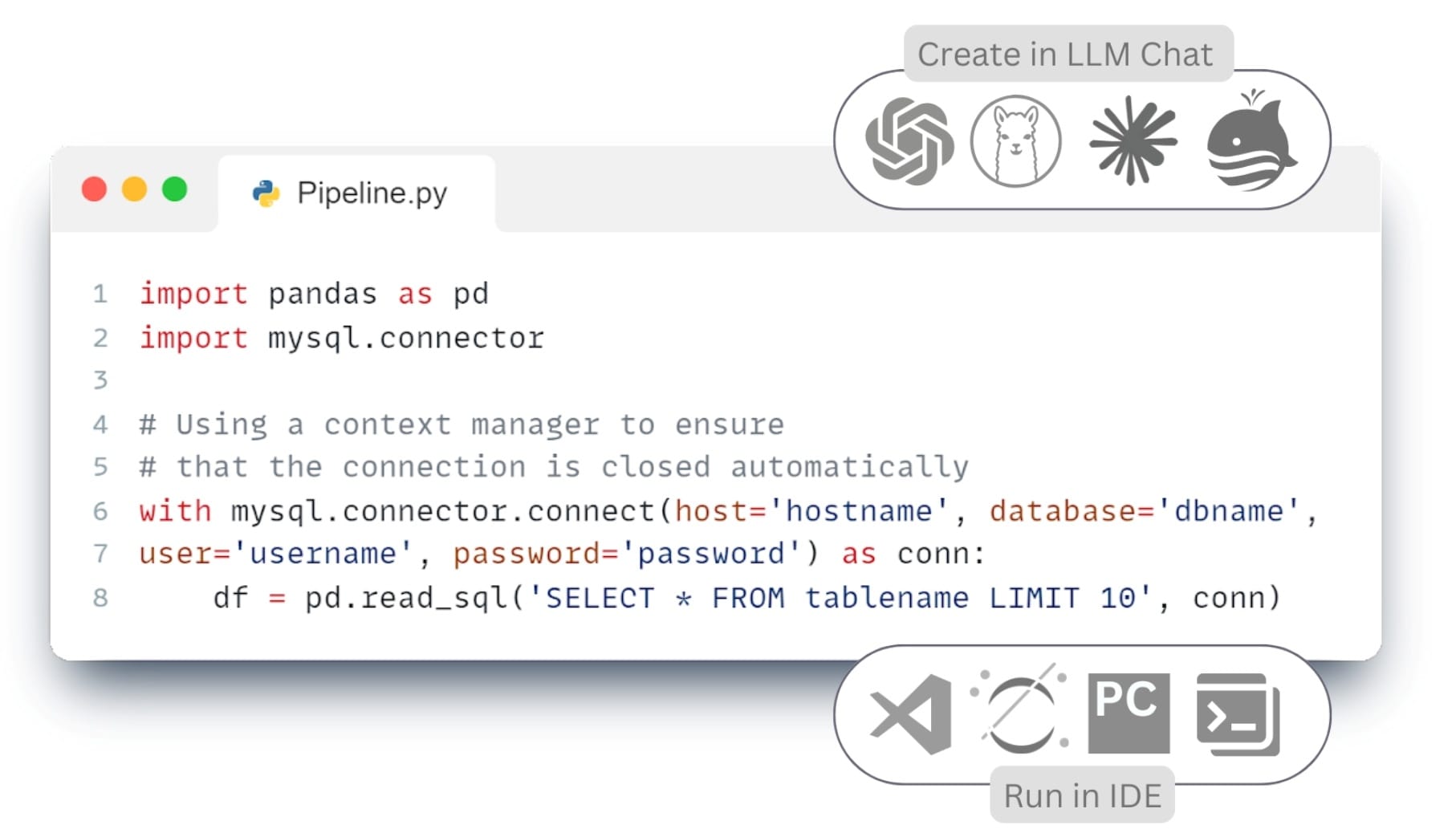The width and height of the screenshot is (1456, 833).
Task: Click comment '# that the connection is closed automatically'
Action: click(x=554, y=466)
